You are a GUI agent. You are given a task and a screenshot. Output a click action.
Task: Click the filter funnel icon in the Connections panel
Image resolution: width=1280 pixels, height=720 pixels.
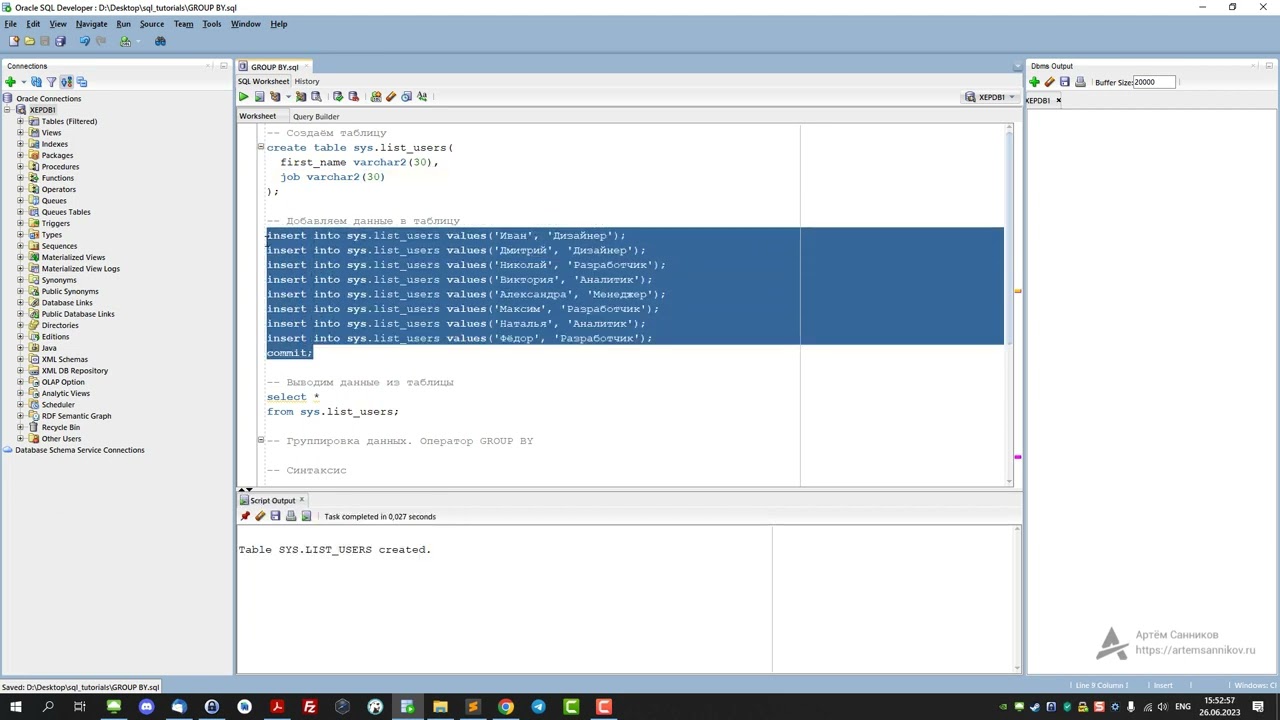tap(51, 82)
